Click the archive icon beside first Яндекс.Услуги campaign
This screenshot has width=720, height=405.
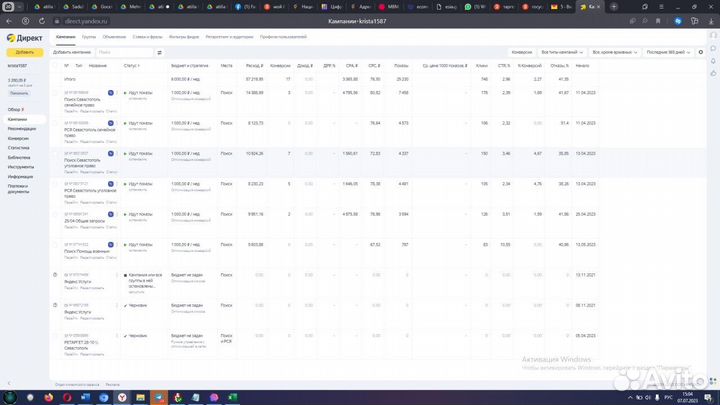[56, 274]
